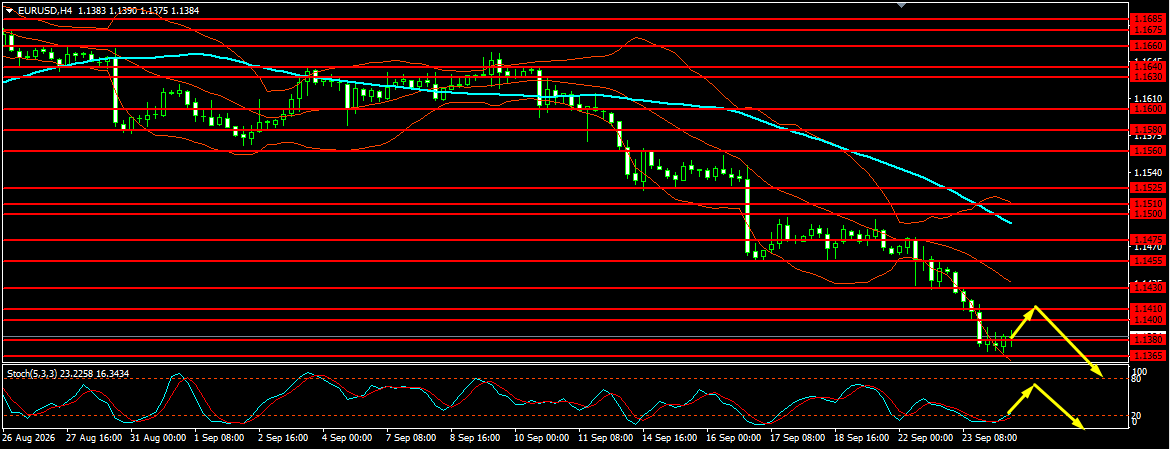
Task: Click the 1.1600 price level label
Action: click(x=1147, y=108)
